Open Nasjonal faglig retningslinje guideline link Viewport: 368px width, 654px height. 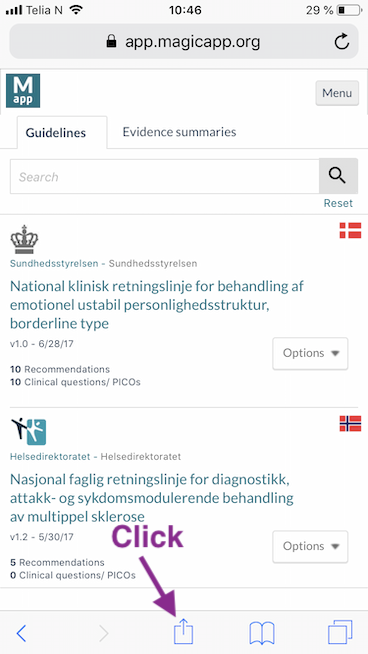pyautogui.click(x=151, y=498)
